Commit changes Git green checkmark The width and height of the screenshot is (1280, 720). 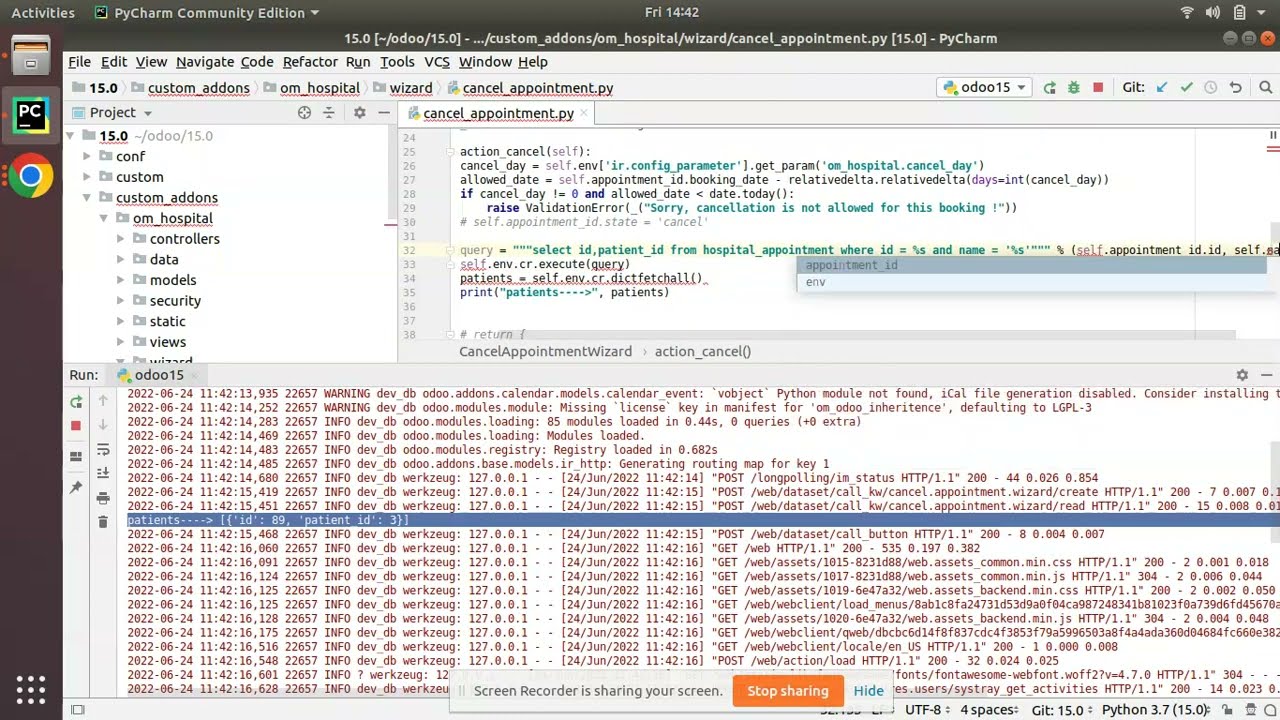1187,88
